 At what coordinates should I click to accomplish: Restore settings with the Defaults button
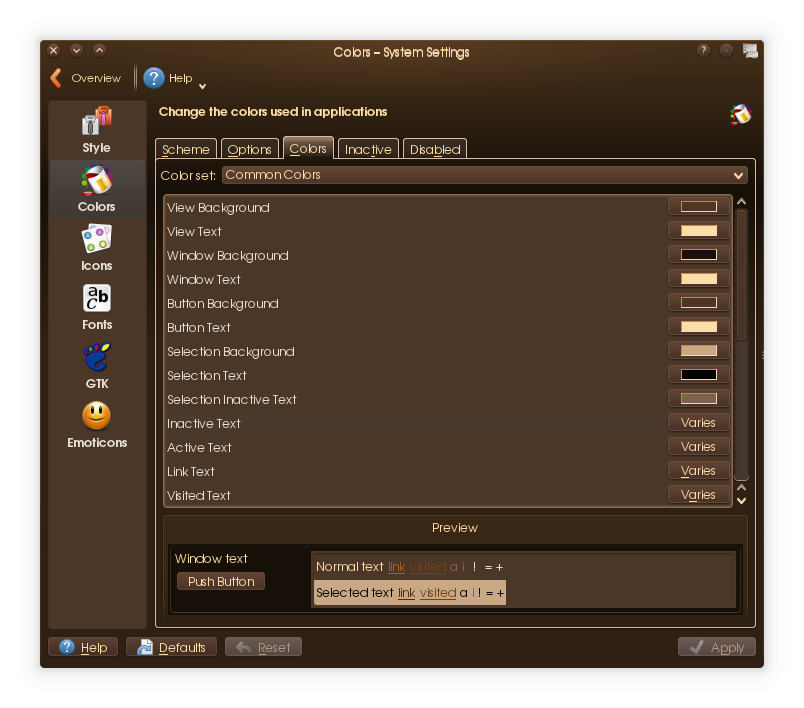[x=171, y=647]
